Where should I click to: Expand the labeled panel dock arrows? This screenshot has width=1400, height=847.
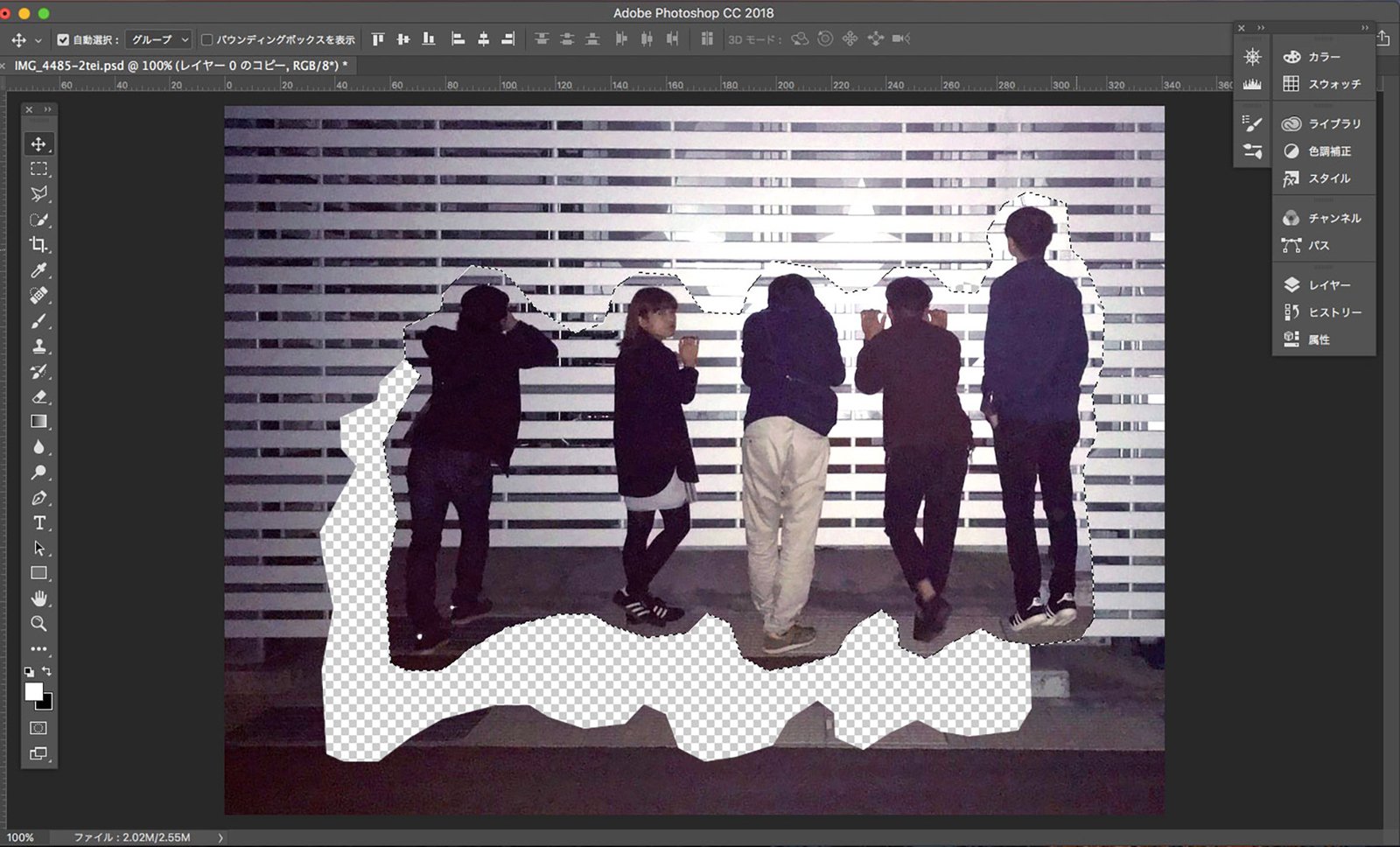[1364, 28]
